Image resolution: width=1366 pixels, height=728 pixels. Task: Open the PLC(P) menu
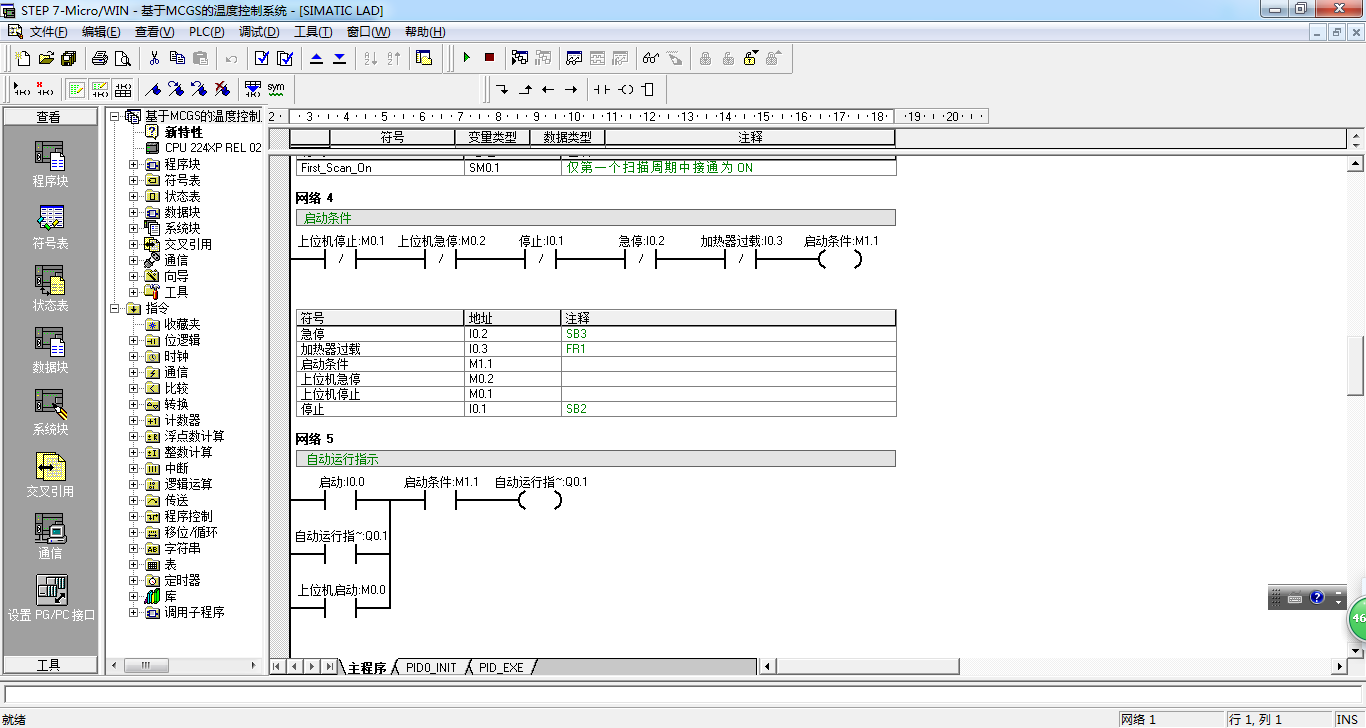207,32
